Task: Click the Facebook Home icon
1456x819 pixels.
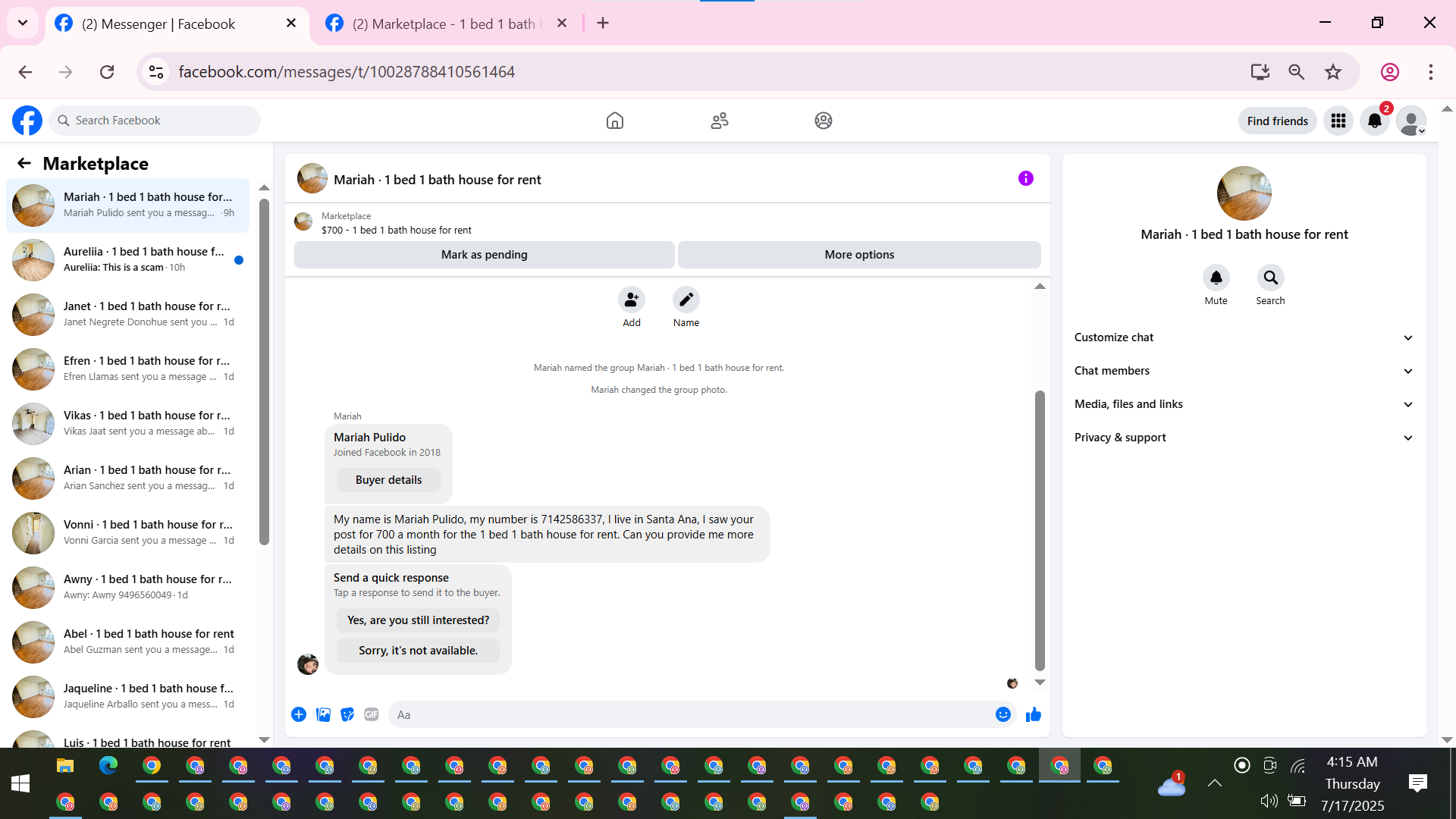Action: click(614, 121)
